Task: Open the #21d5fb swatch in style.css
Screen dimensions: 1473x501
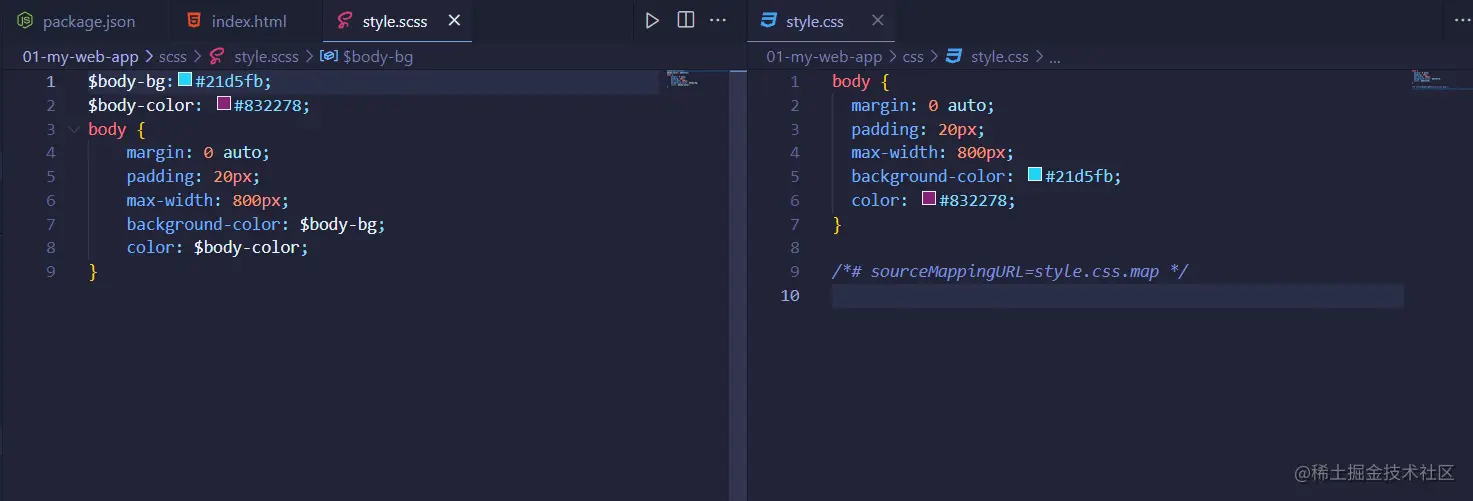Action: click(1035, 176)
